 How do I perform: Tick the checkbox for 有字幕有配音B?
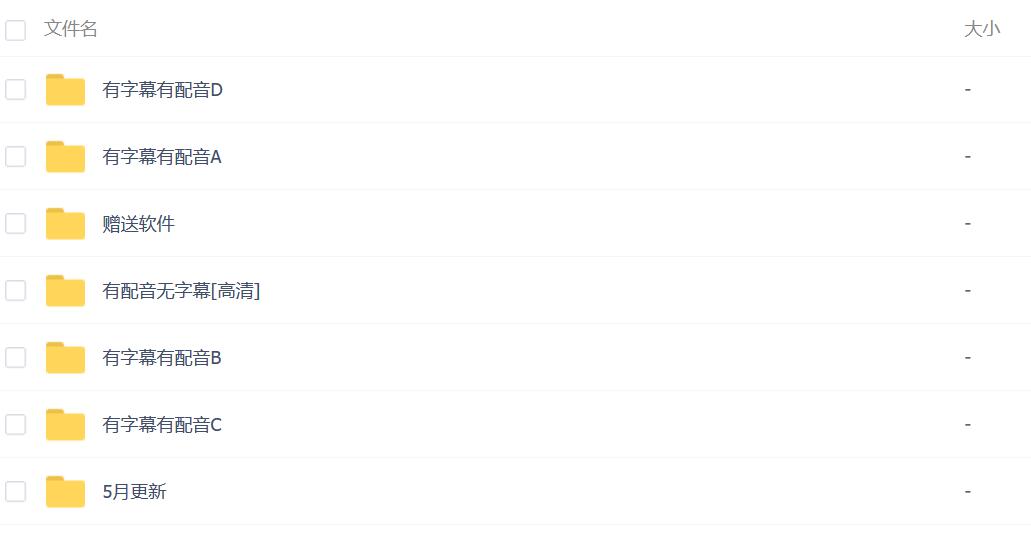(x=16, y=358)
